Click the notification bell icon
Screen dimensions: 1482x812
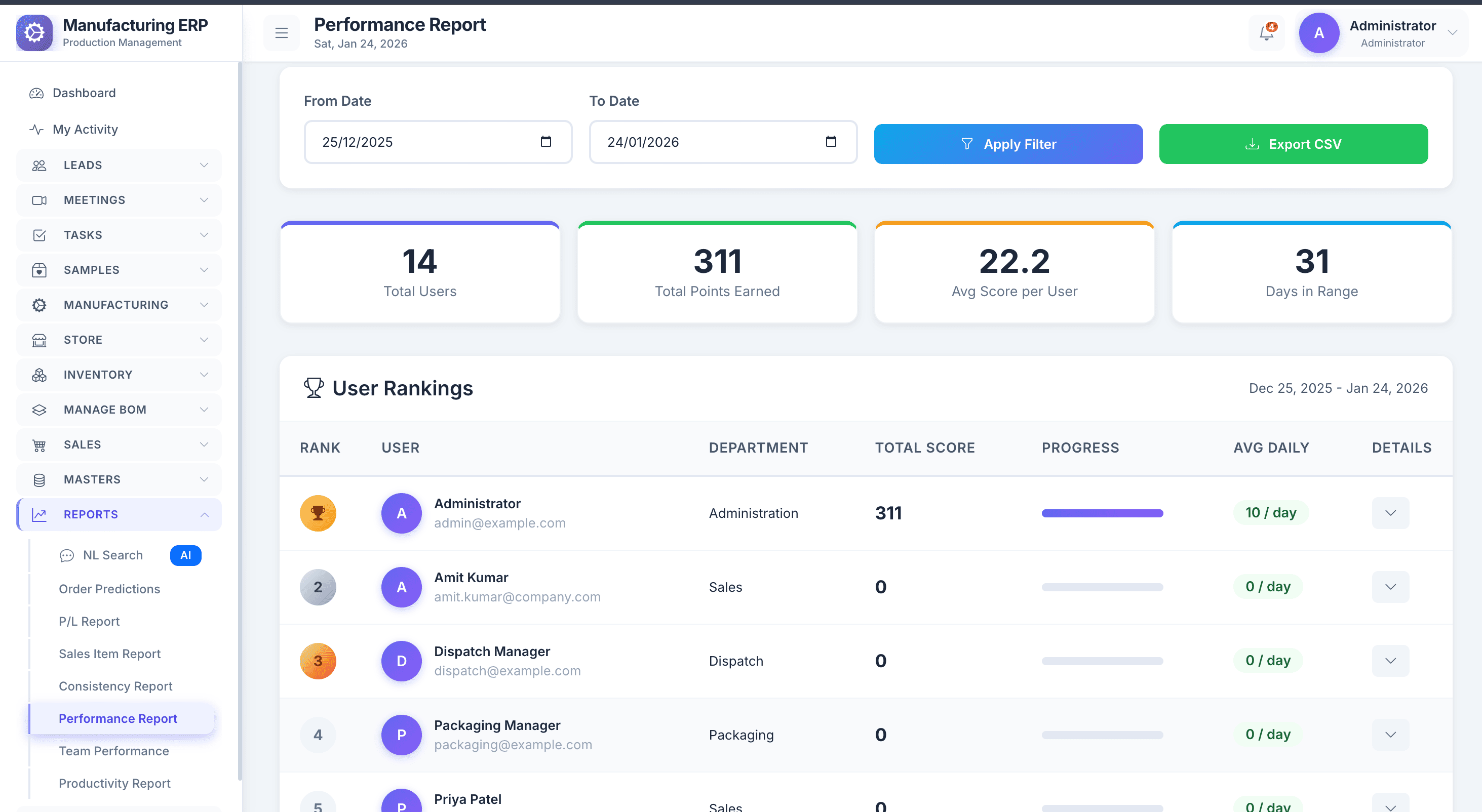click(1266, 33)
